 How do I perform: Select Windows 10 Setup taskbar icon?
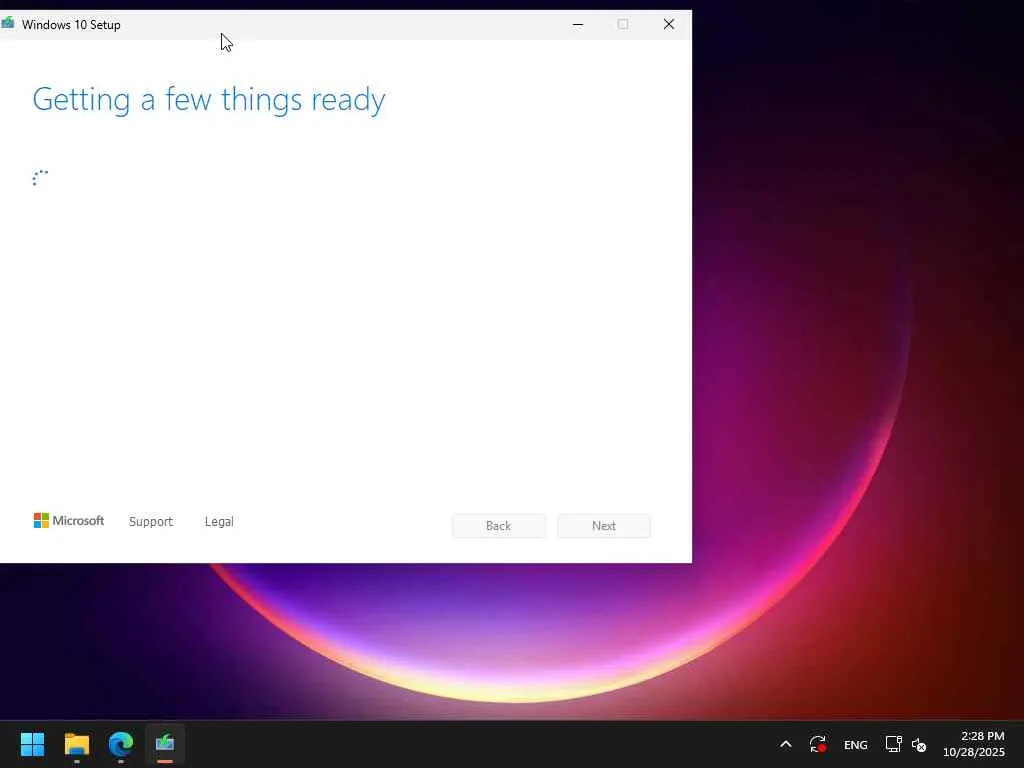(165, 744)
